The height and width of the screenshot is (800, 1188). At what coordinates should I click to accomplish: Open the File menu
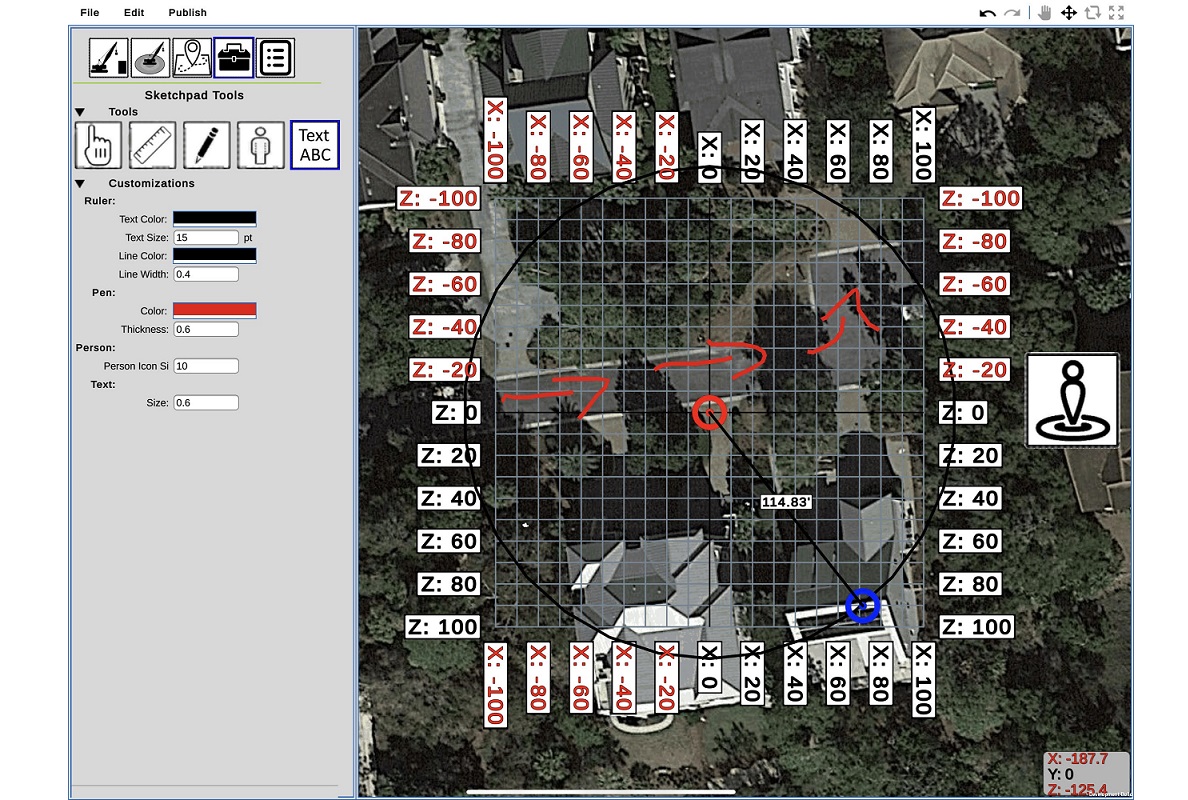tap(89, 13)
